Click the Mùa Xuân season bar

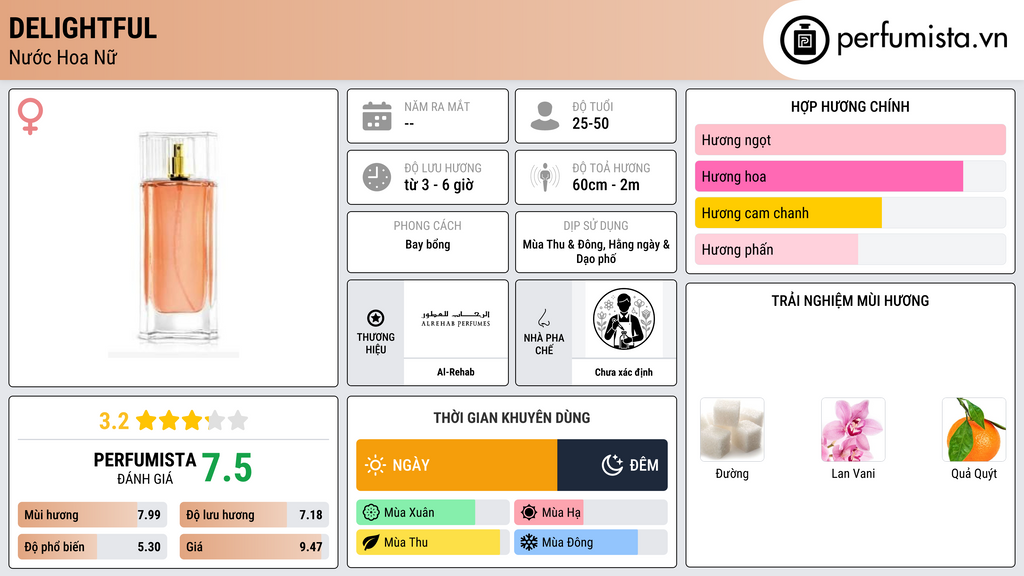coord(432,513)
